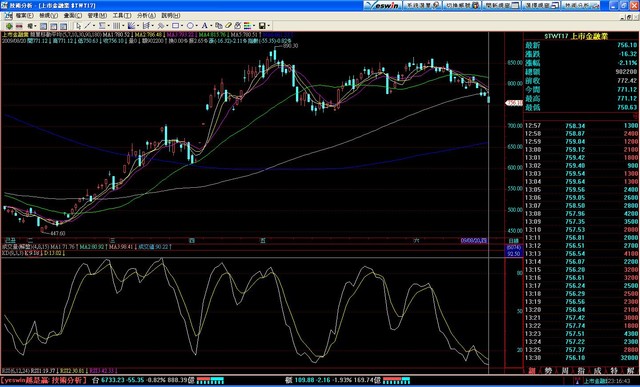Click the $TWT17 上市金融業 panel header
Screen dimensions: 640x387
coord(576,36)
